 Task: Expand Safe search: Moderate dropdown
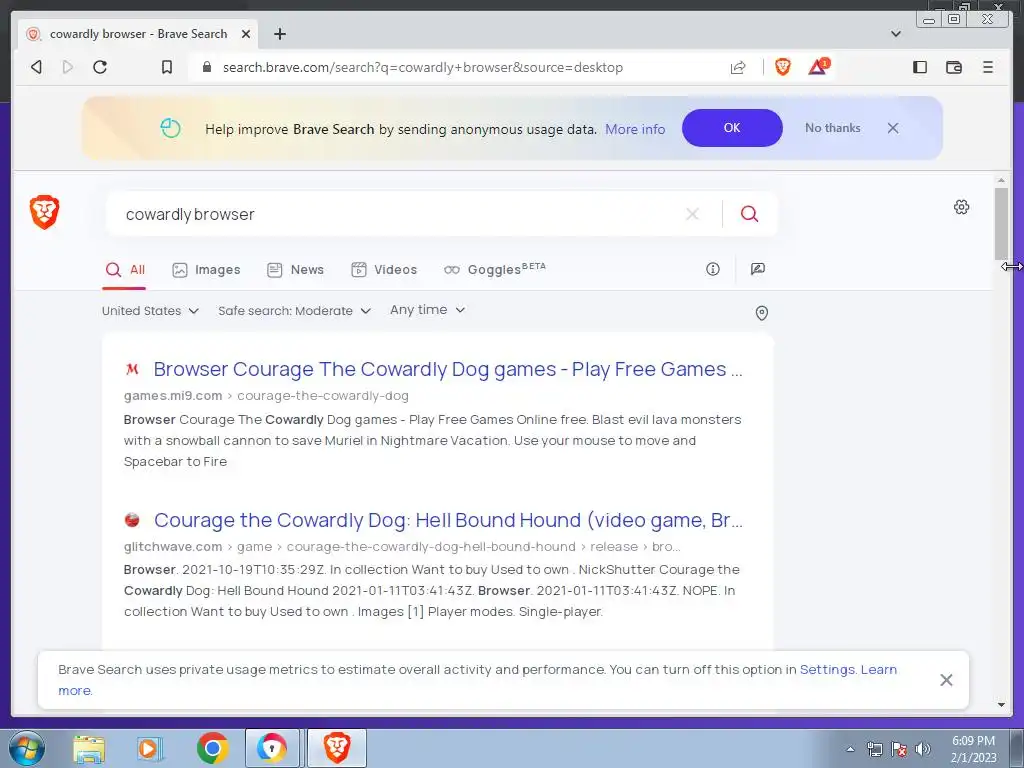pyautogui.click(x=295, y=311)
